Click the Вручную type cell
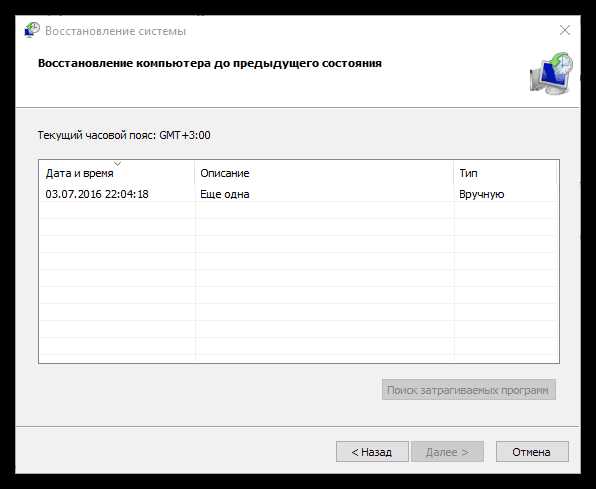The width and height of the screenshot is (596, 489). [482, 194]
